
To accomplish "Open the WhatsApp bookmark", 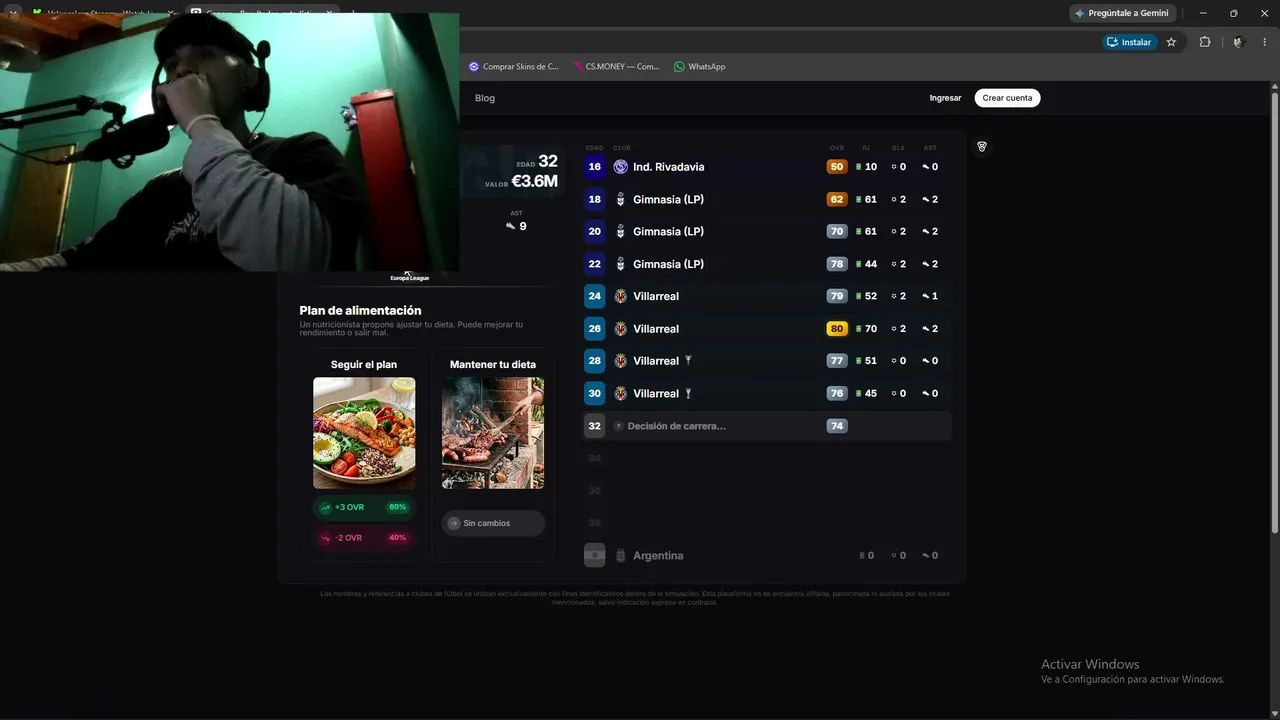I will tap(699, 67).
